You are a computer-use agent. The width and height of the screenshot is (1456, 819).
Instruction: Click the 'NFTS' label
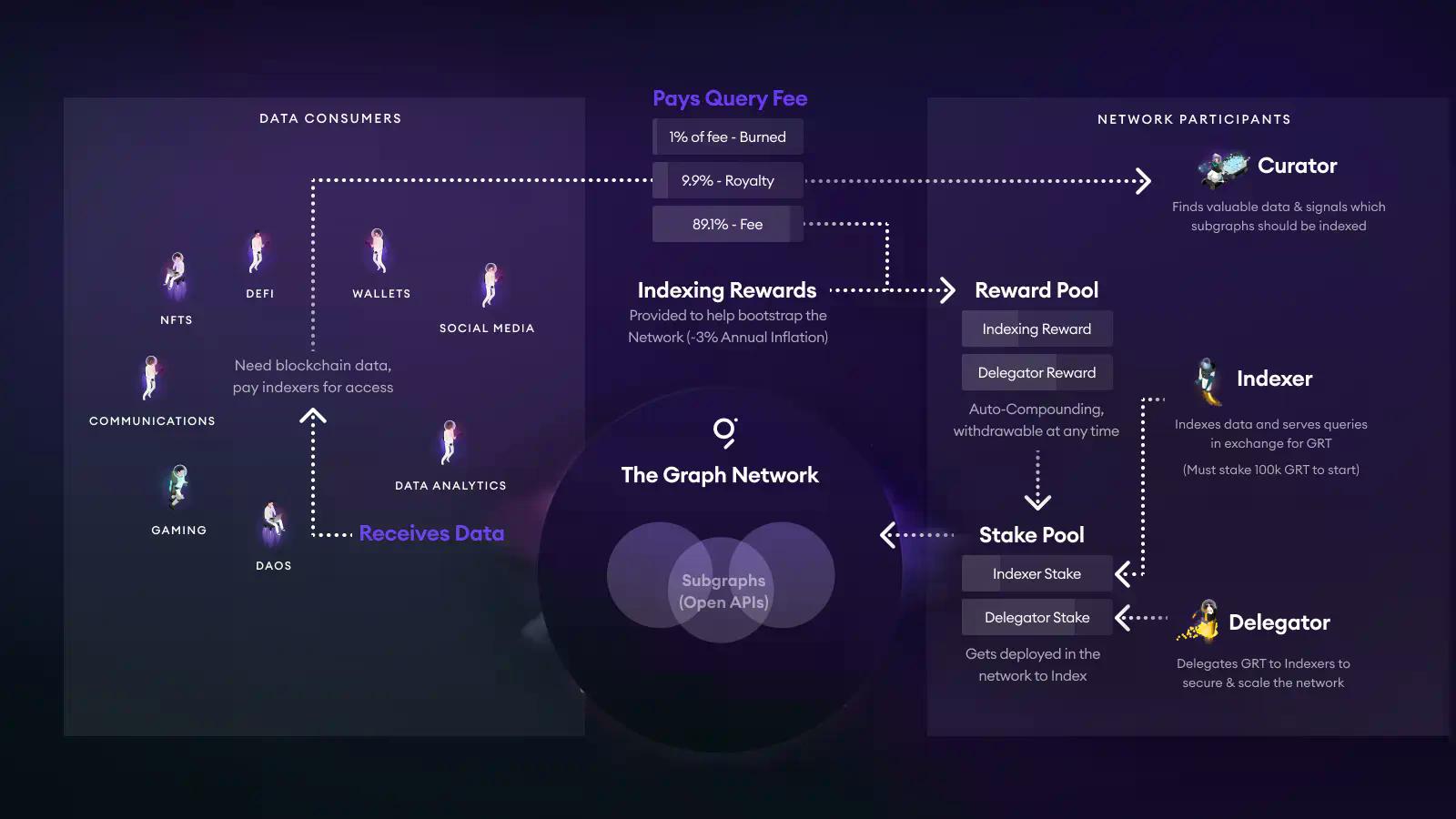pos(177,320)
